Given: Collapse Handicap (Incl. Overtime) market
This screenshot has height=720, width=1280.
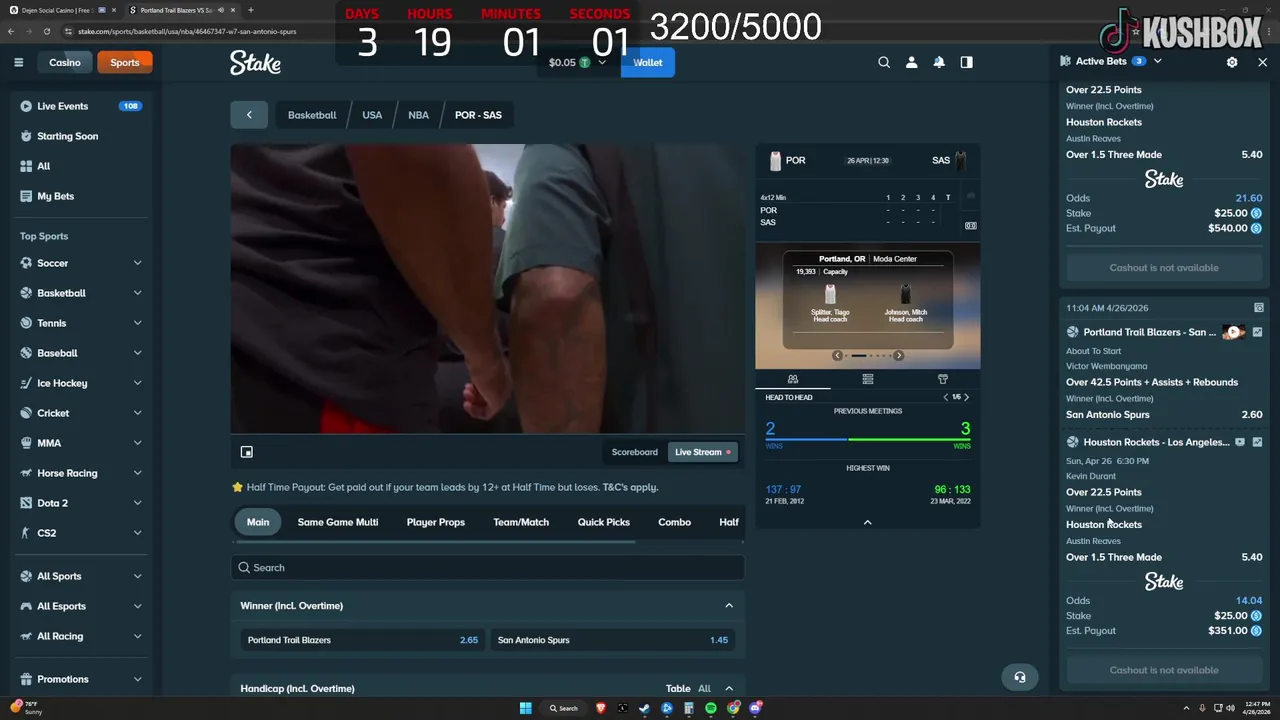Looking at the screenshot, I should 729,688.
